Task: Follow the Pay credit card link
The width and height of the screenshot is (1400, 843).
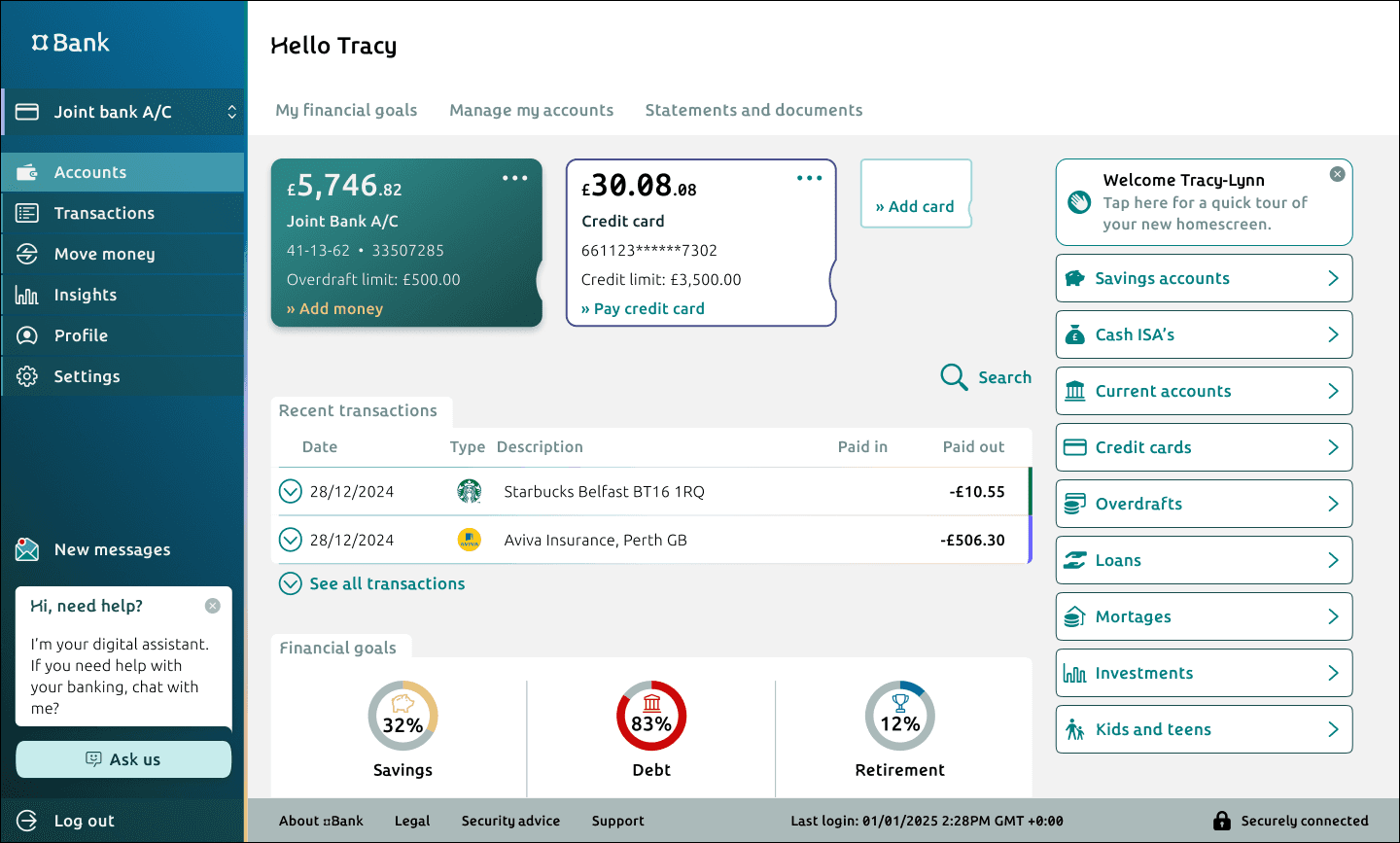Action: (643, 308)
